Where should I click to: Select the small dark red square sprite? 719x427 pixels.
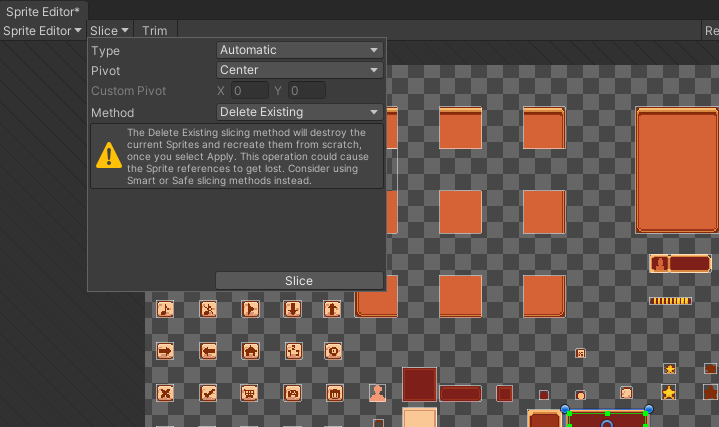(x=544, y=395)
